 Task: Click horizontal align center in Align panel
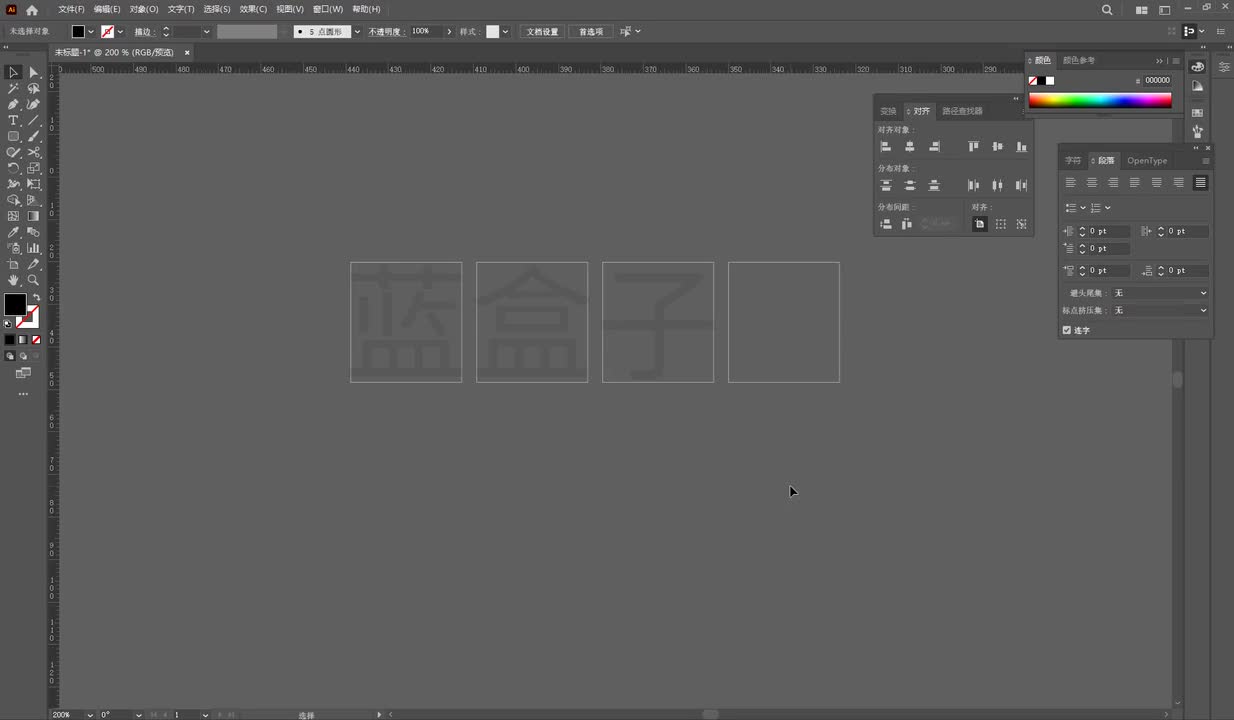(909, 146)
